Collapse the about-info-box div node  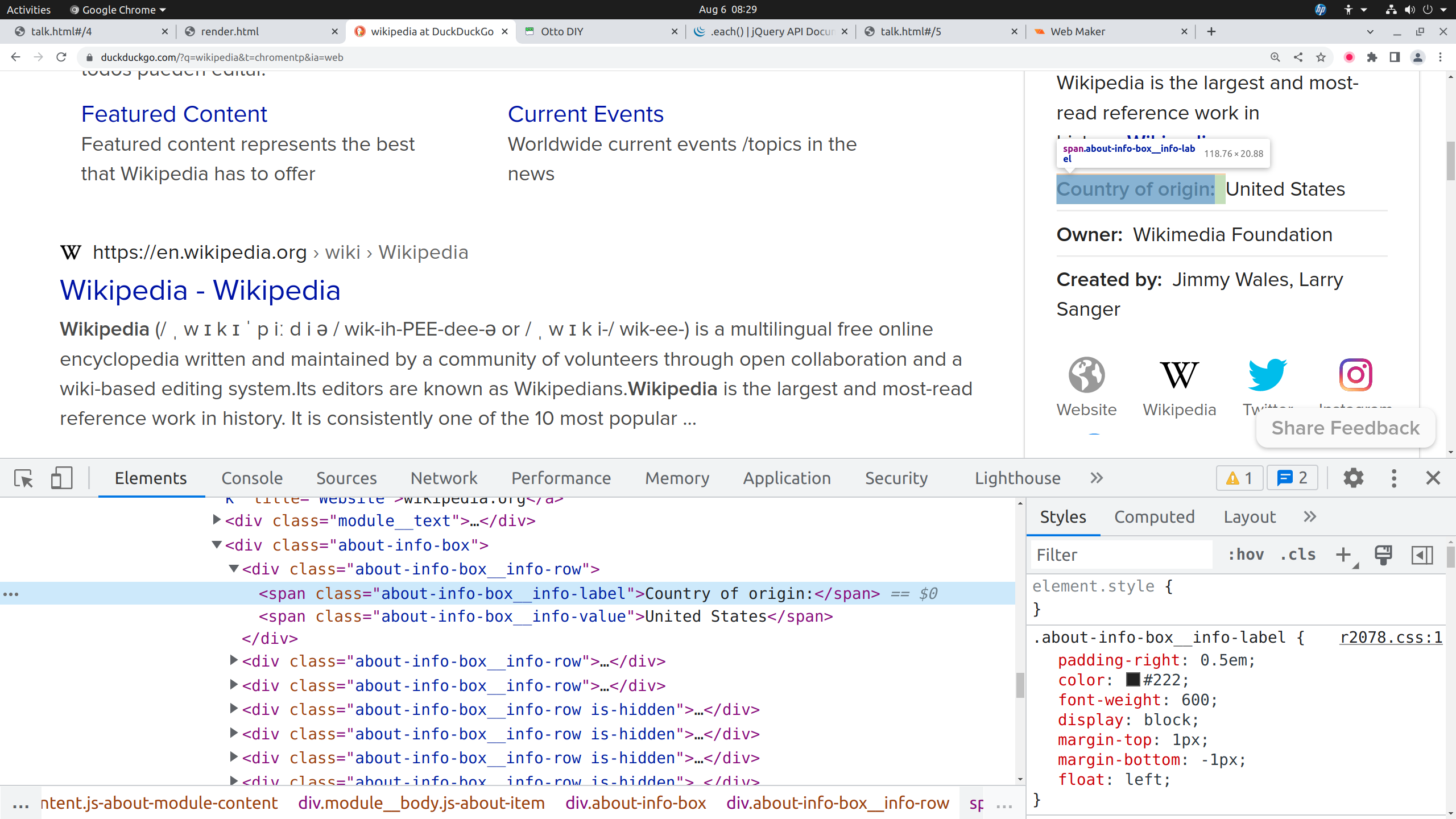pyautogui.click(x=217, y=545)
